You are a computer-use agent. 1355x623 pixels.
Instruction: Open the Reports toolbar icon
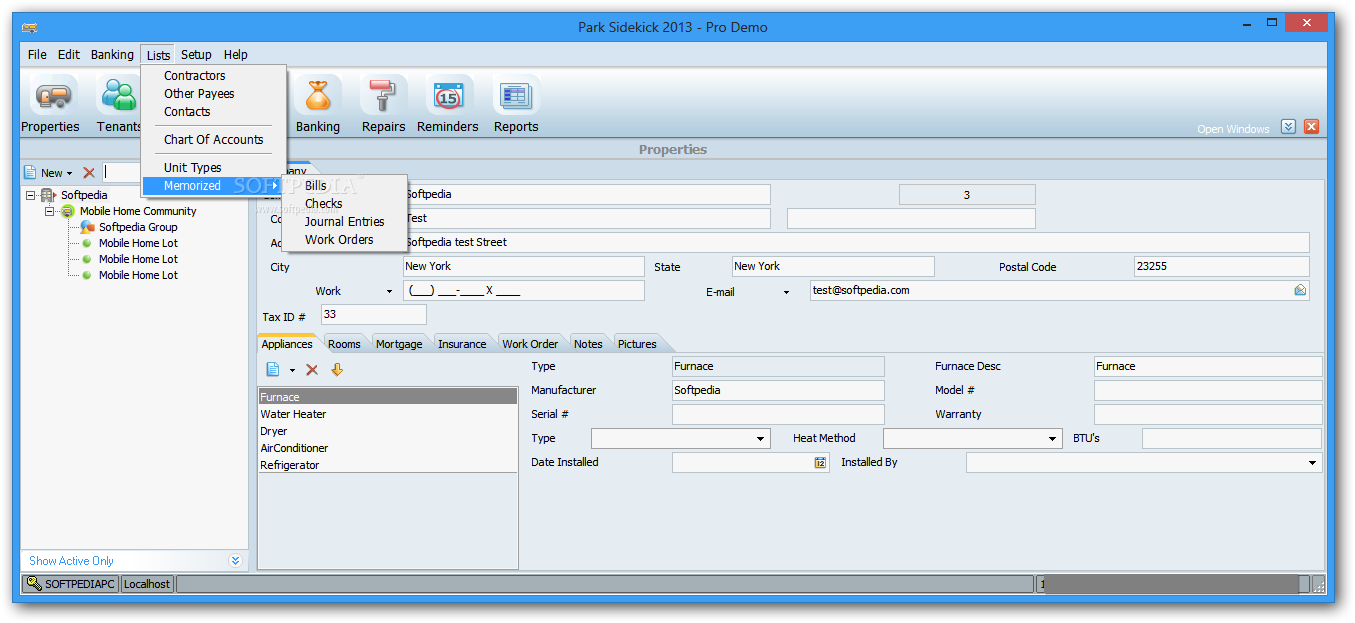516,97
